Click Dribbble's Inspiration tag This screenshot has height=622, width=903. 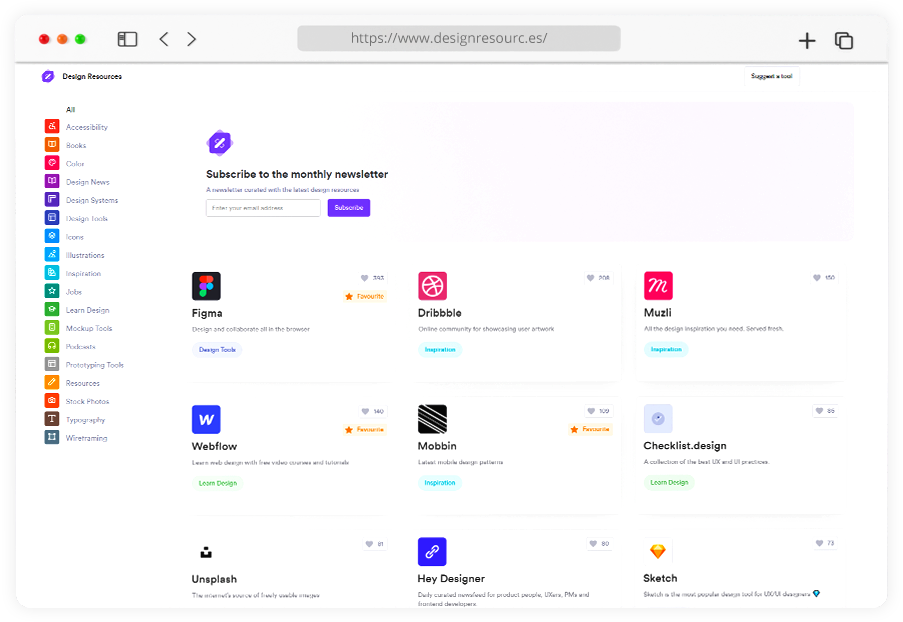click(x=440, y=350)
